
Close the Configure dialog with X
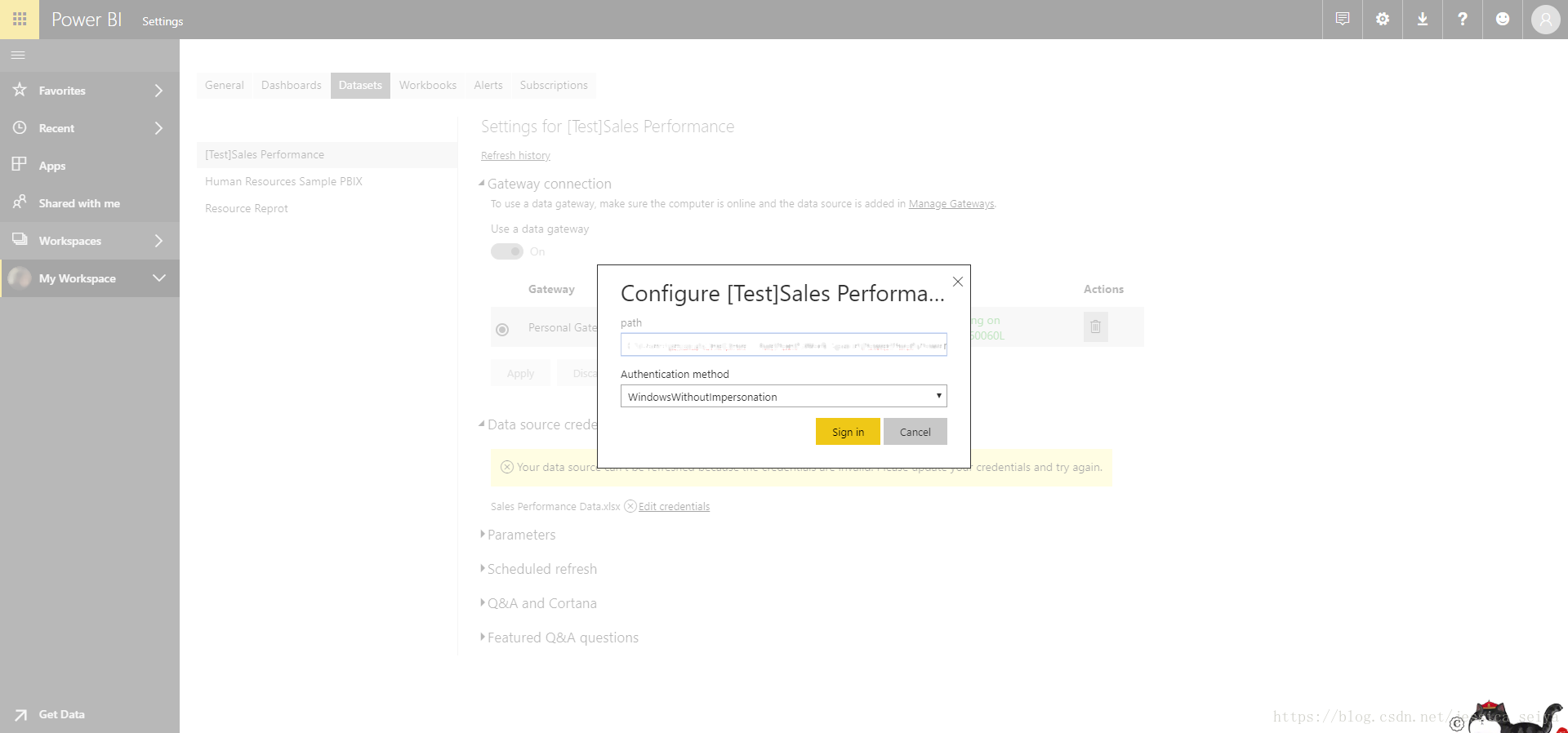958,282
